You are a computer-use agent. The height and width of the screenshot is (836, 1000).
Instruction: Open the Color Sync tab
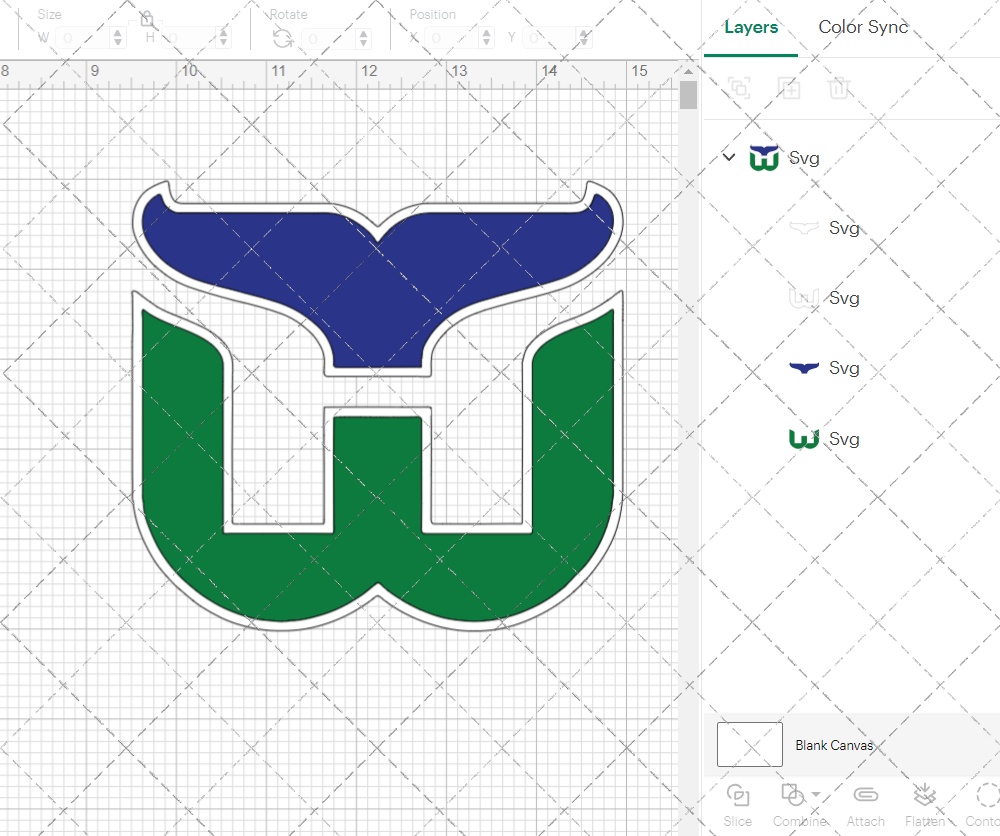click(x=863, y=27)
